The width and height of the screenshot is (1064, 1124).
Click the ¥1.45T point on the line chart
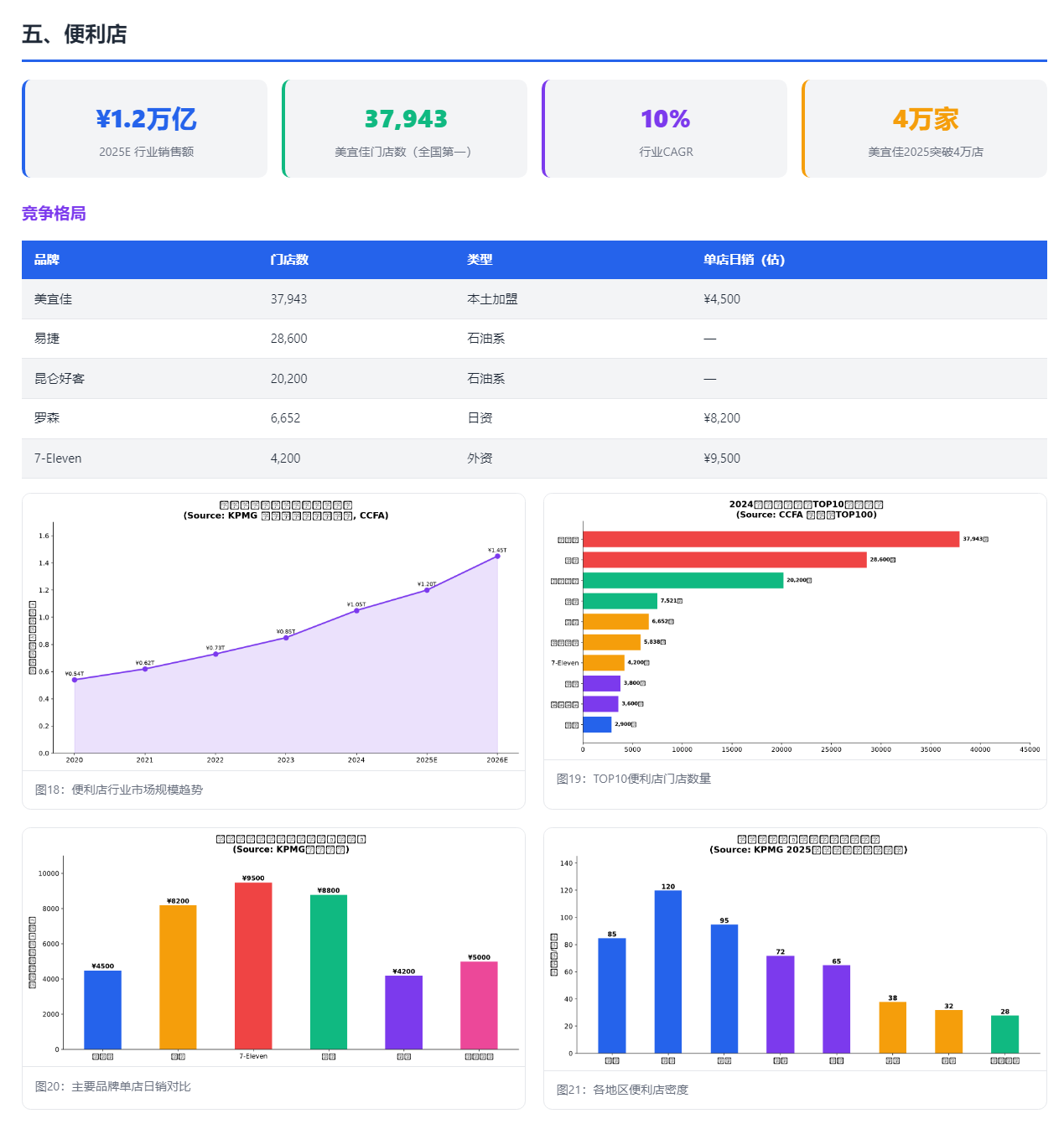click(x=497, y=557)
